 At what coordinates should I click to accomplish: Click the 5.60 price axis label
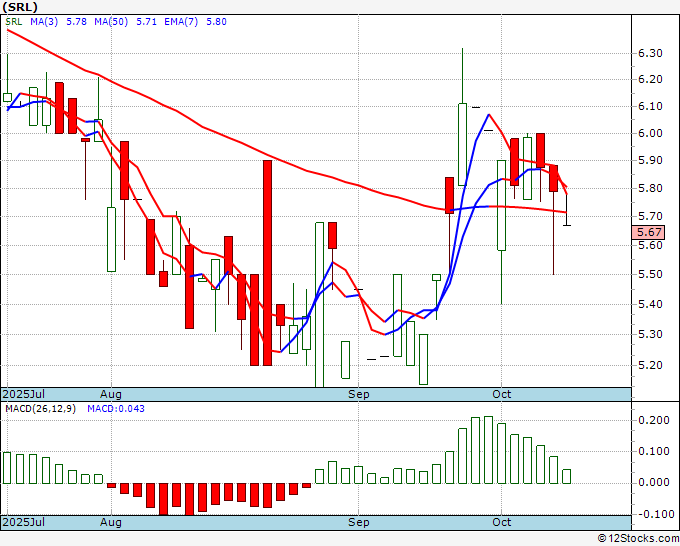pyautogui.click(x=650, y=245)
